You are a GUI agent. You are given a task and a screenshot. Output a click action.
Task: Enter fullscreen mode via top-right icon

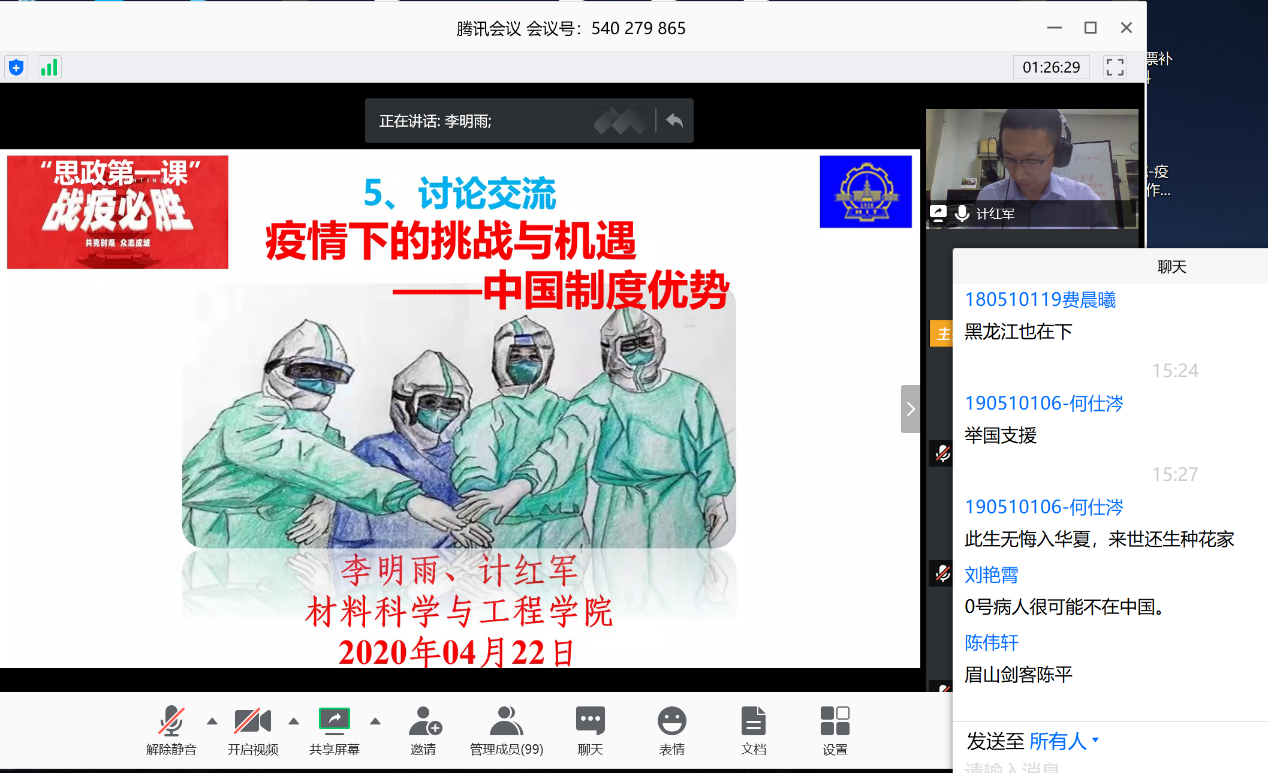(x=1115, y=68)
